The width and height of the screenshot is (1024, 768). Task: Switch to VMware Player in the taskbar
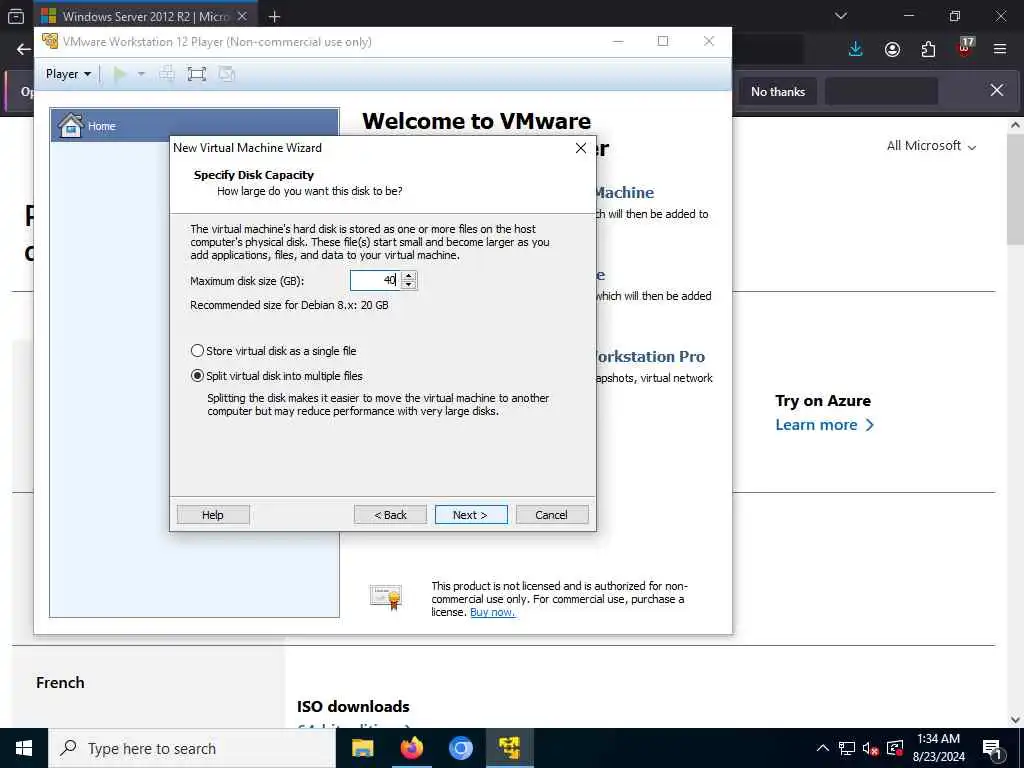pyautogui.click(x=509, y=748)
